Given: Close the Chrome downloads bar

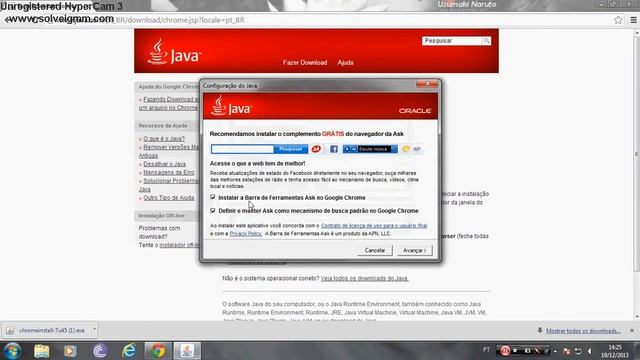Looking at the screenshot, I should 632,330.
